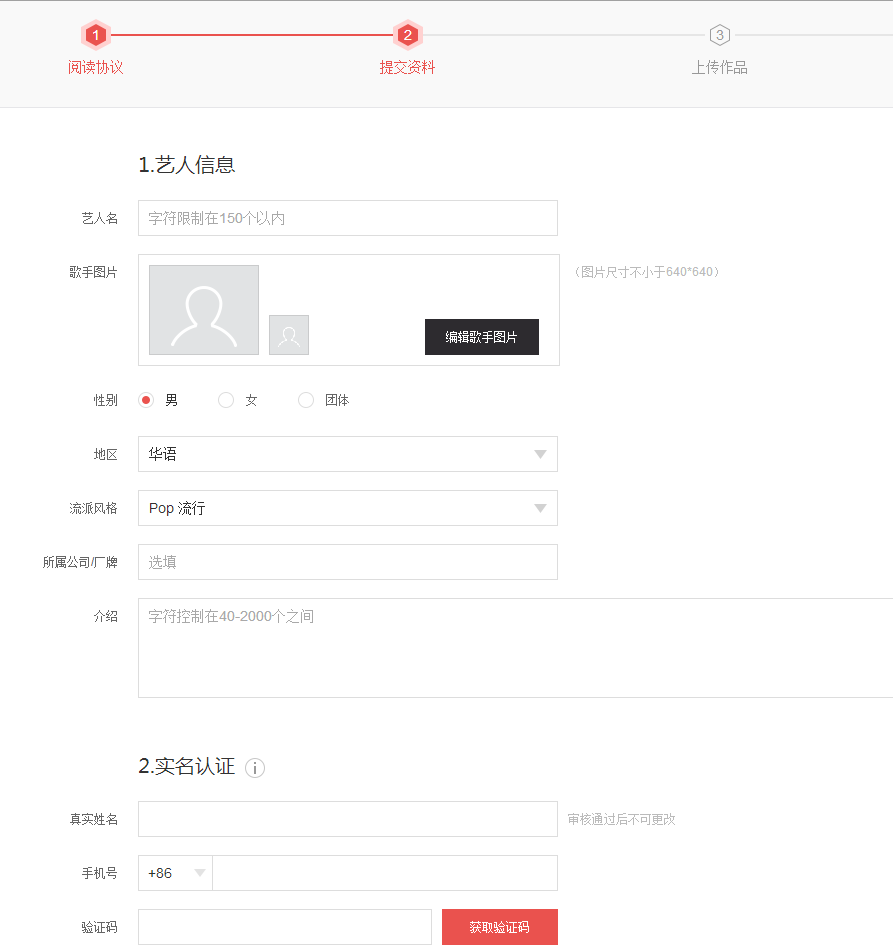Open the 华语 region dropdown

point(347,454)
